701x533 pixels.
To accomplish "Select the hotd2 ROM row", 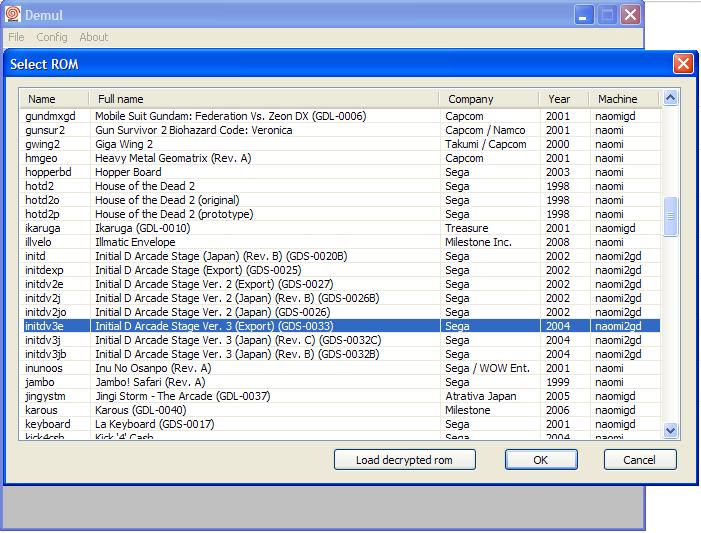I will 342,186.
